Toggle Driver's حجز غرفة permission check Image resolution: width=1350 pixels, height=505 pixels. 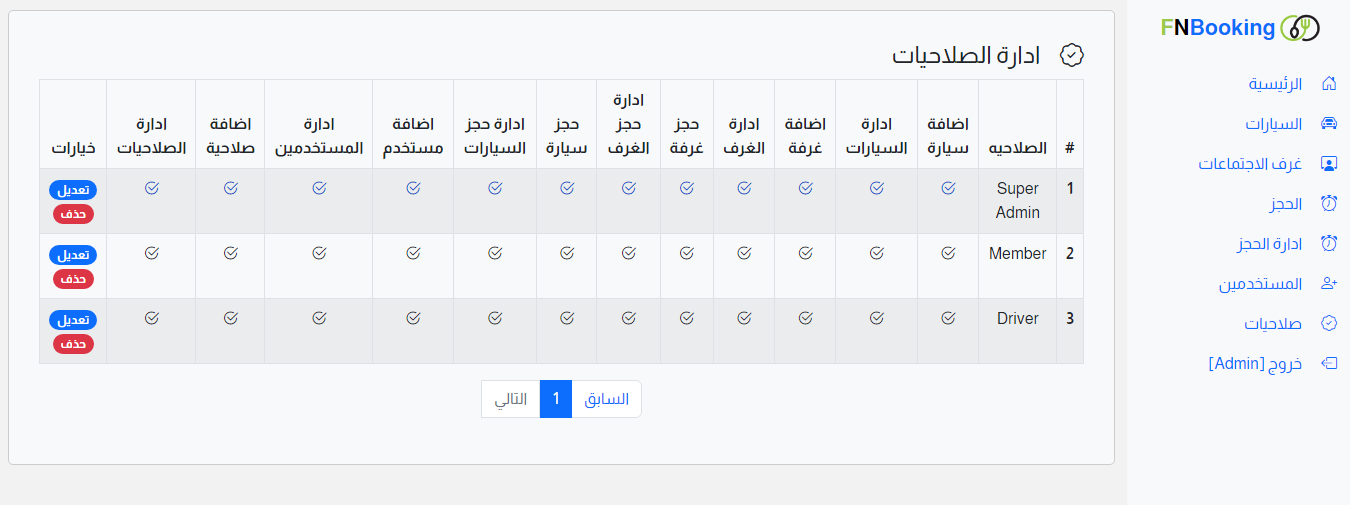tap(687, 318)
